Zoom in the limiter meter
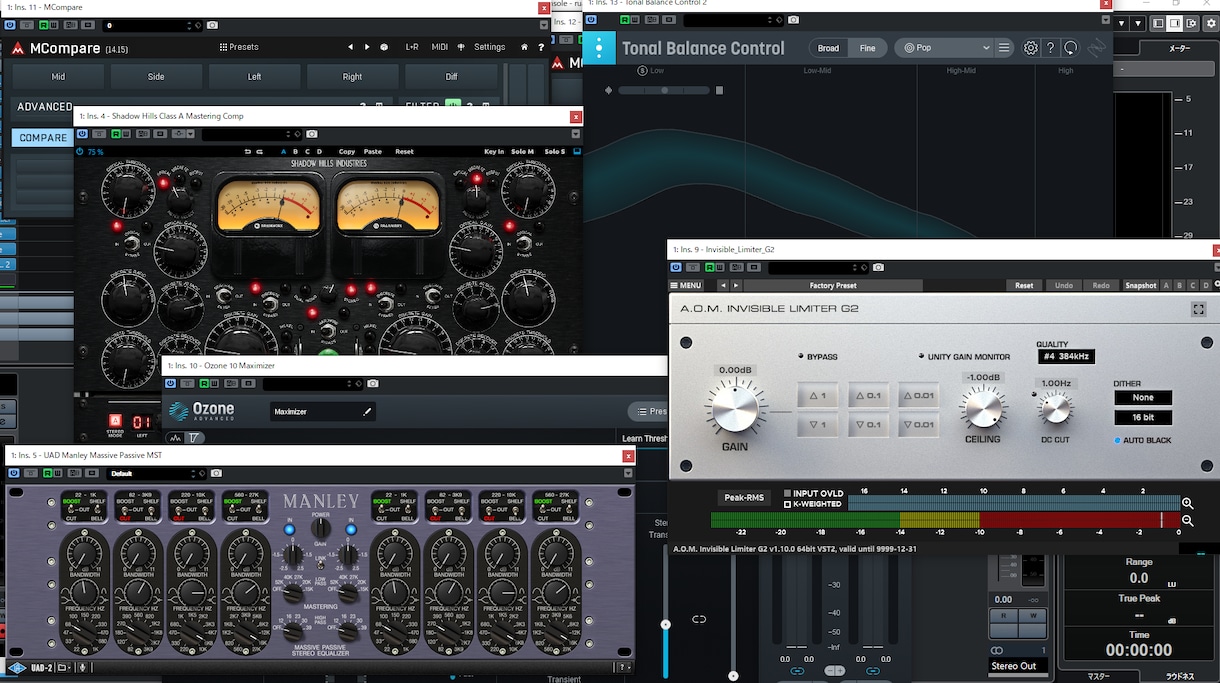This screenshot has height=683, width=1220. click(x=1187, y=504)
